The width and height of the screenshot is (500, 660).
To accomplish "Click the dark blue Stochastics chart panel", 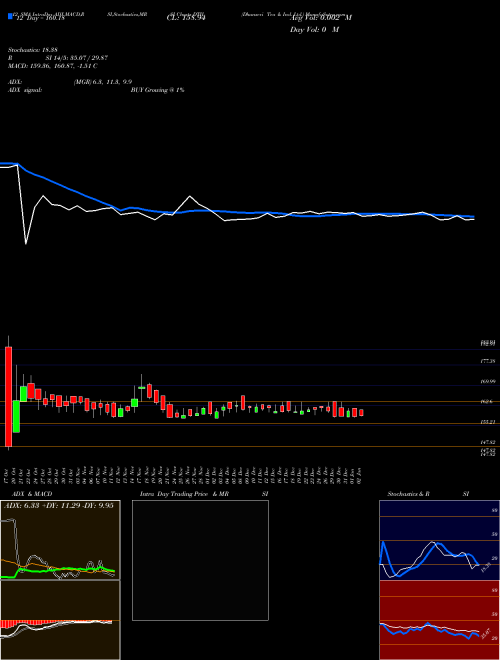I will tap(439, 540).
